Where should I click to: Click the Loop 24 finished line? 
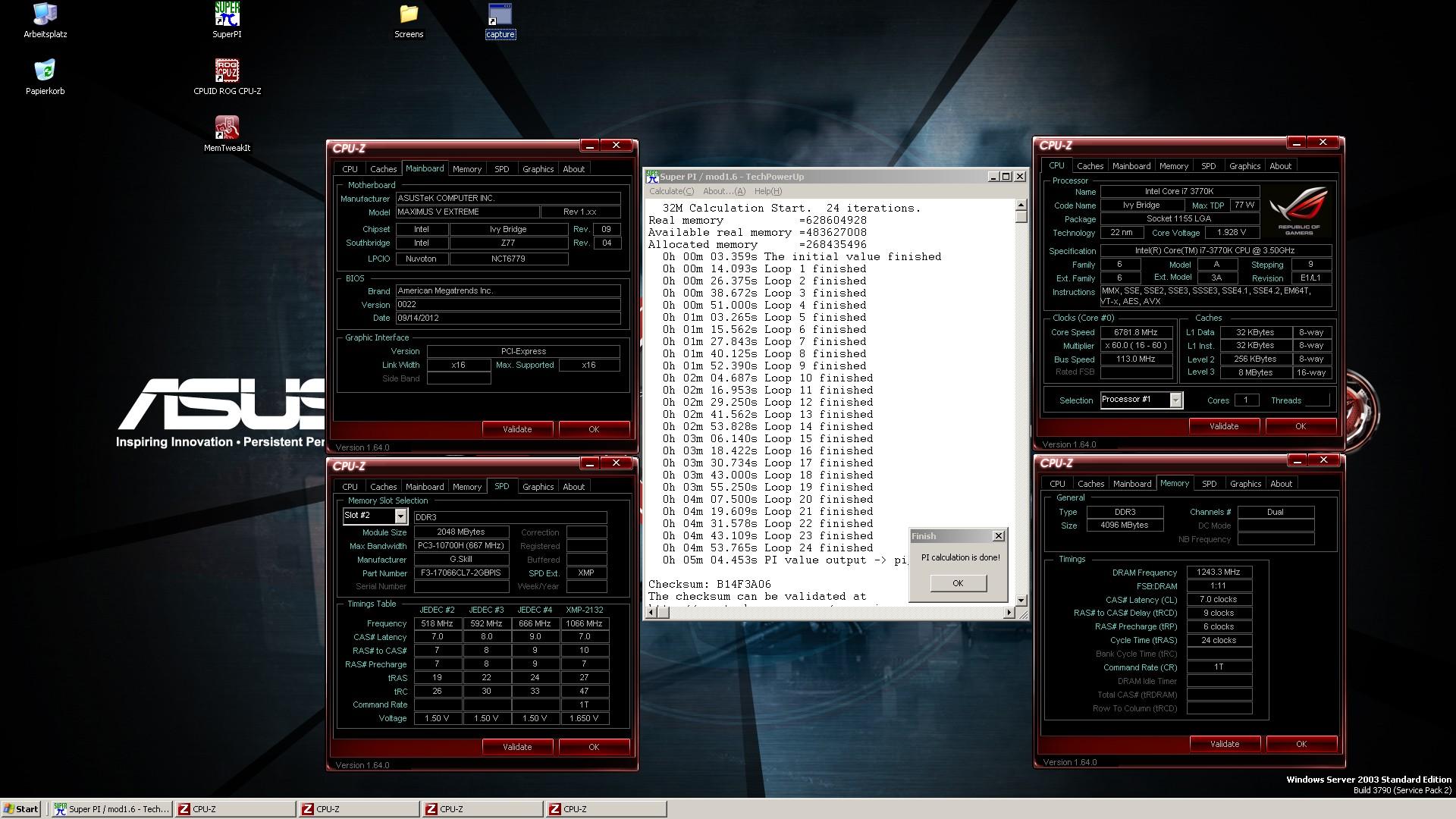(x=767, y=548)
